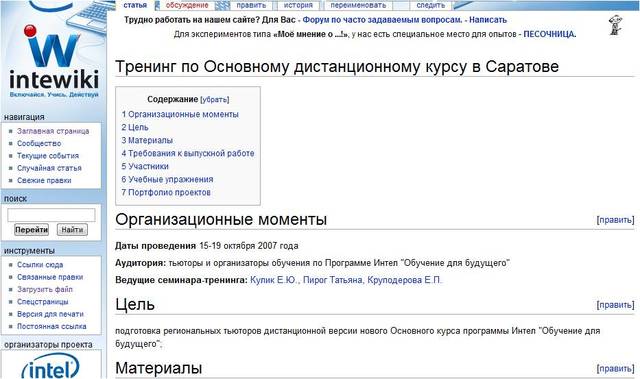Image resolution: width=640 pixels, height=379 pixels.
Task: Click the page title Тренинг по Основному дистанционному курсу
Action: (x=337, y=66)
